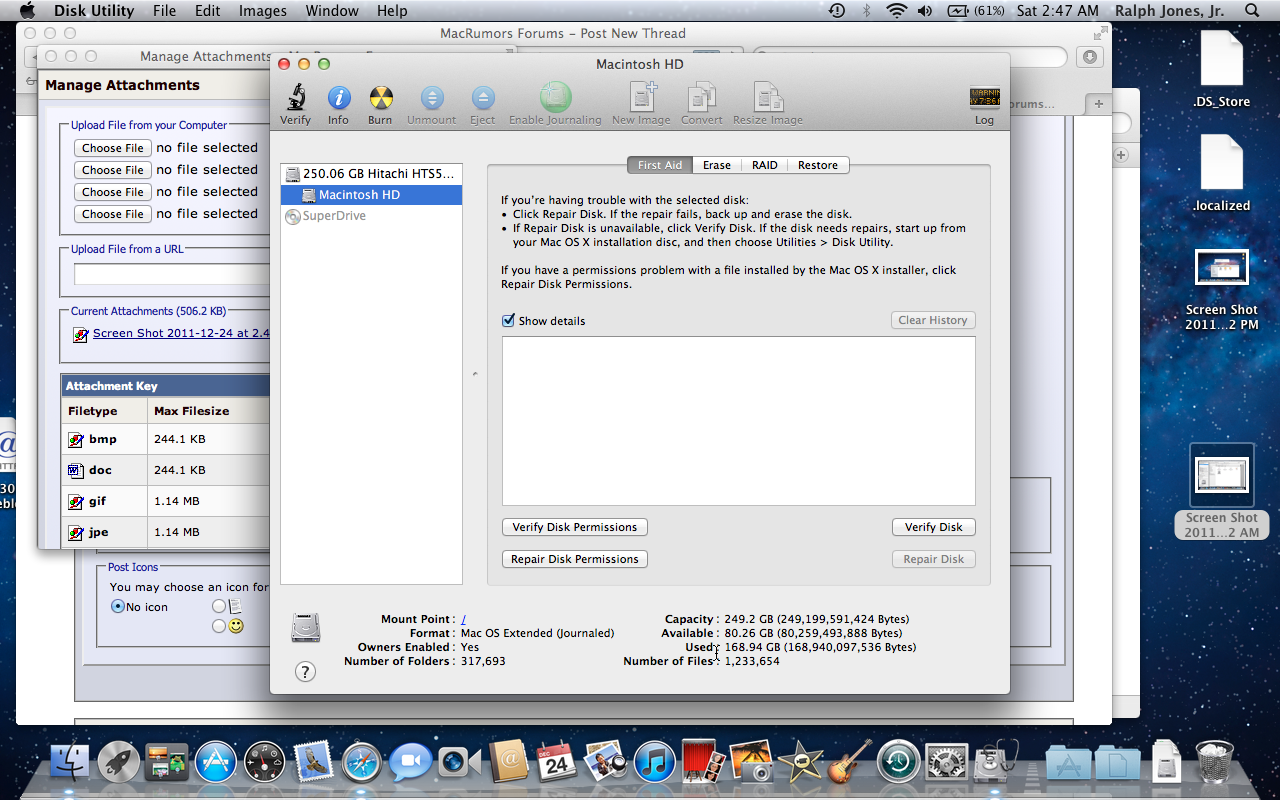
Task: Open the App Store from the dock
Action: click(216, 762)
